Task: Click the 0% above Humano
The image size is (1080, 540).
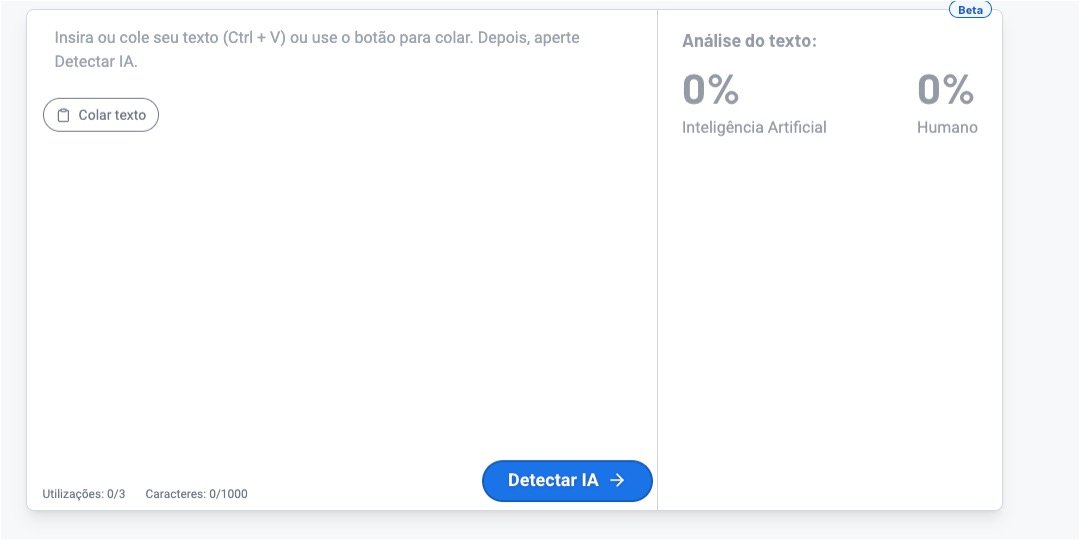Action: tap(945, 89)
